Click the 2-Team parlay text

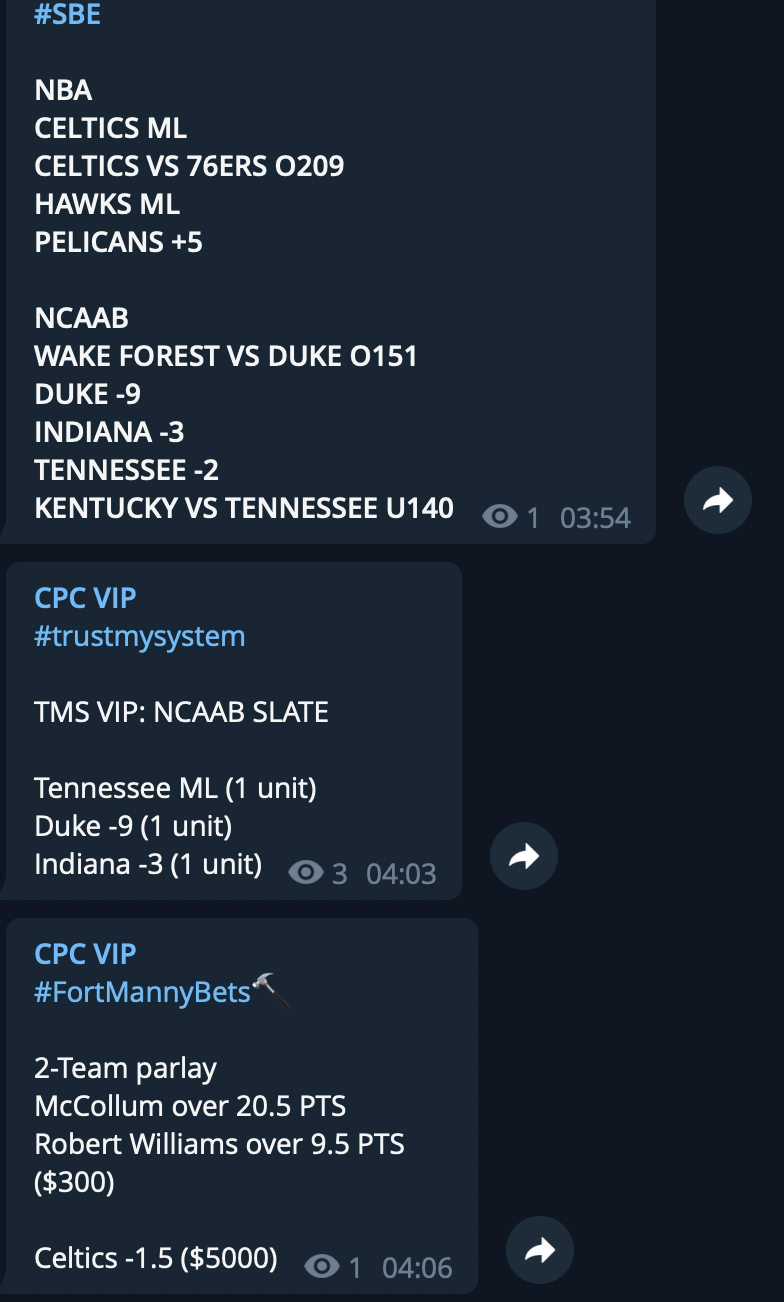125,1068
